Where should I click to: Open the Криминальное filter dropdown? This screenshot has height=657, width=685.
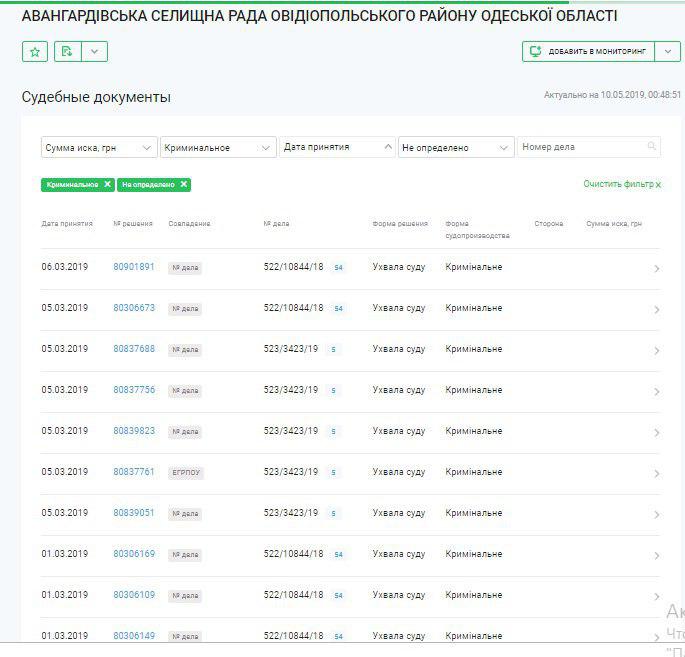218,147
